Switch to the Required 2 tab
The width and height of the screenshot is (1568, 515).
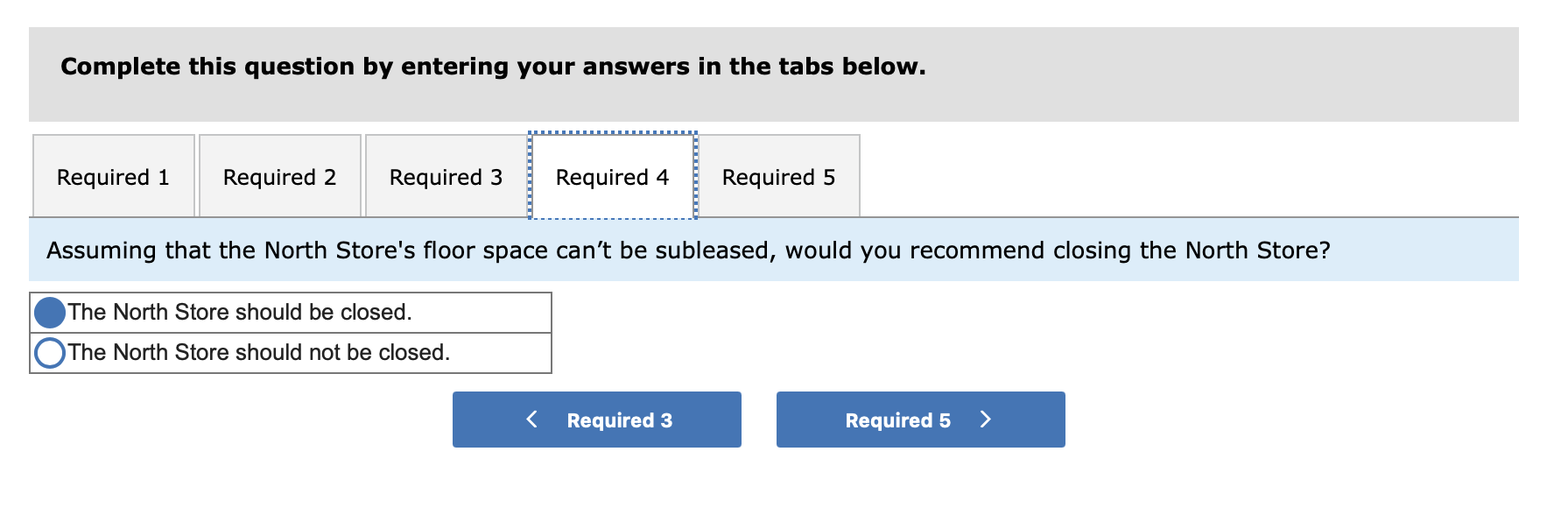279,177
